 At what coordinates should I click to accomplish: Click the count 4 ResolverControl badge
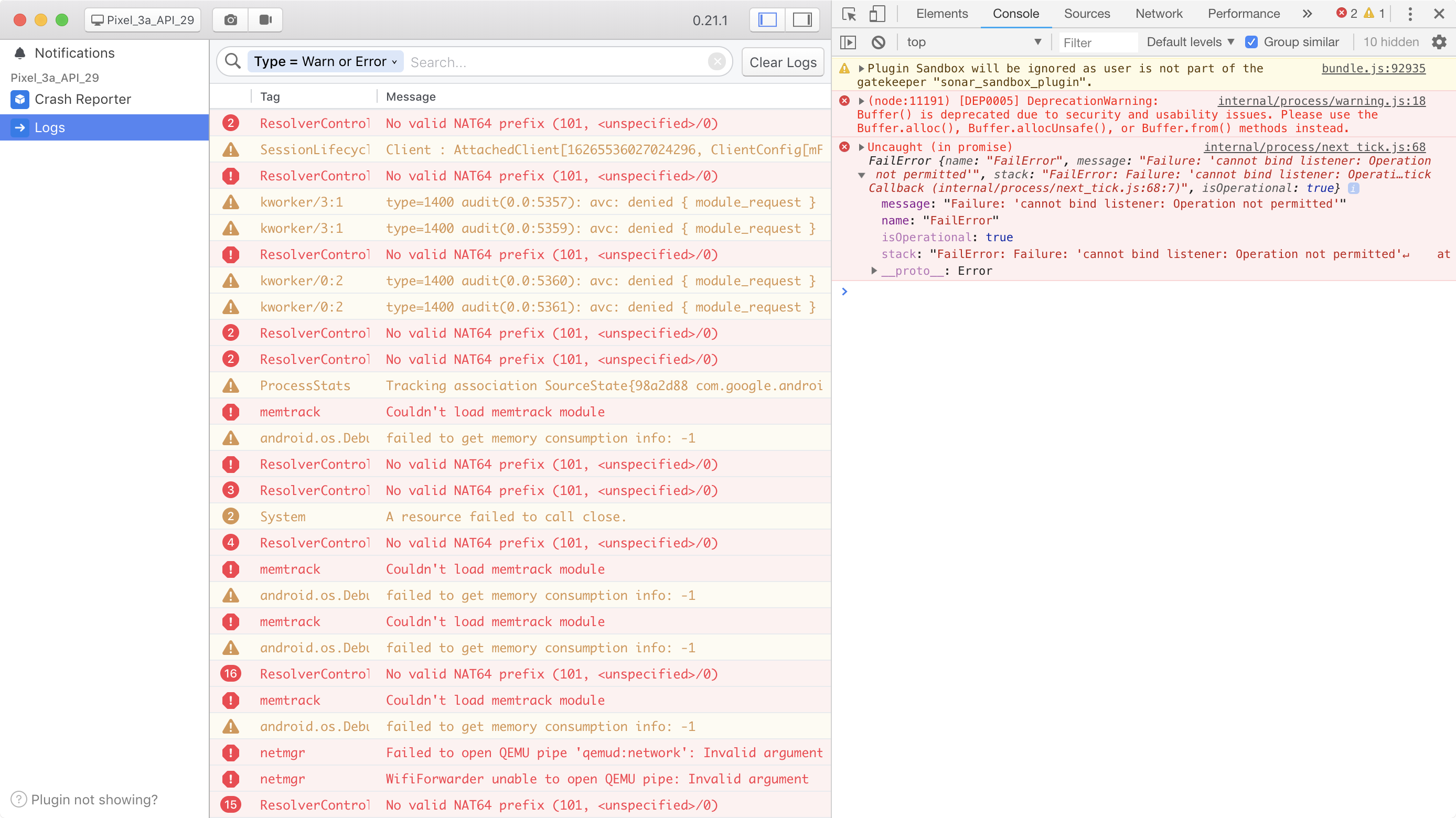pos(231,543)
